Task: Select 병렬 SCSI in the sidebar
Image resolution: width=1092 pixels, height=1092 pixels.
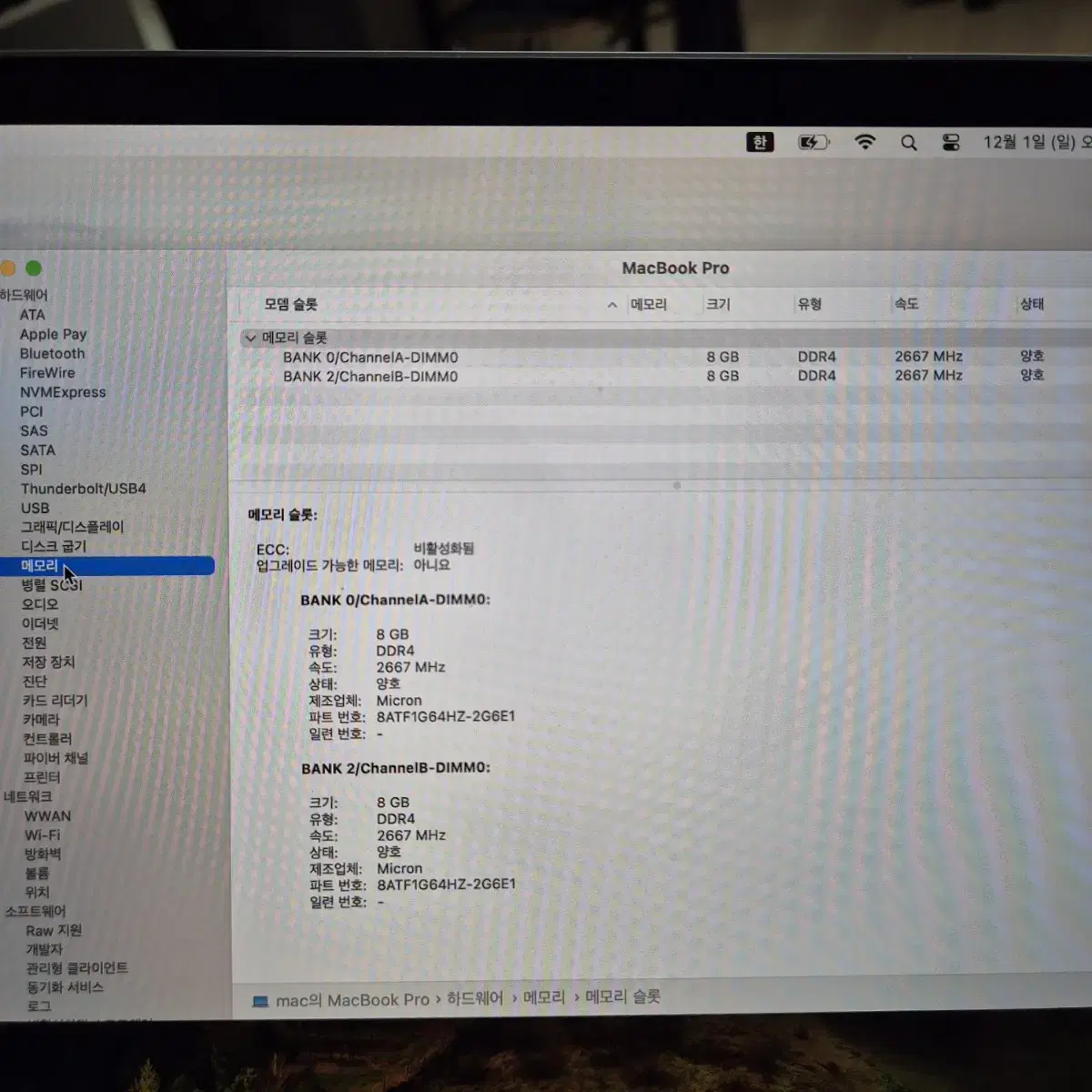Action: tap(52, 585)
